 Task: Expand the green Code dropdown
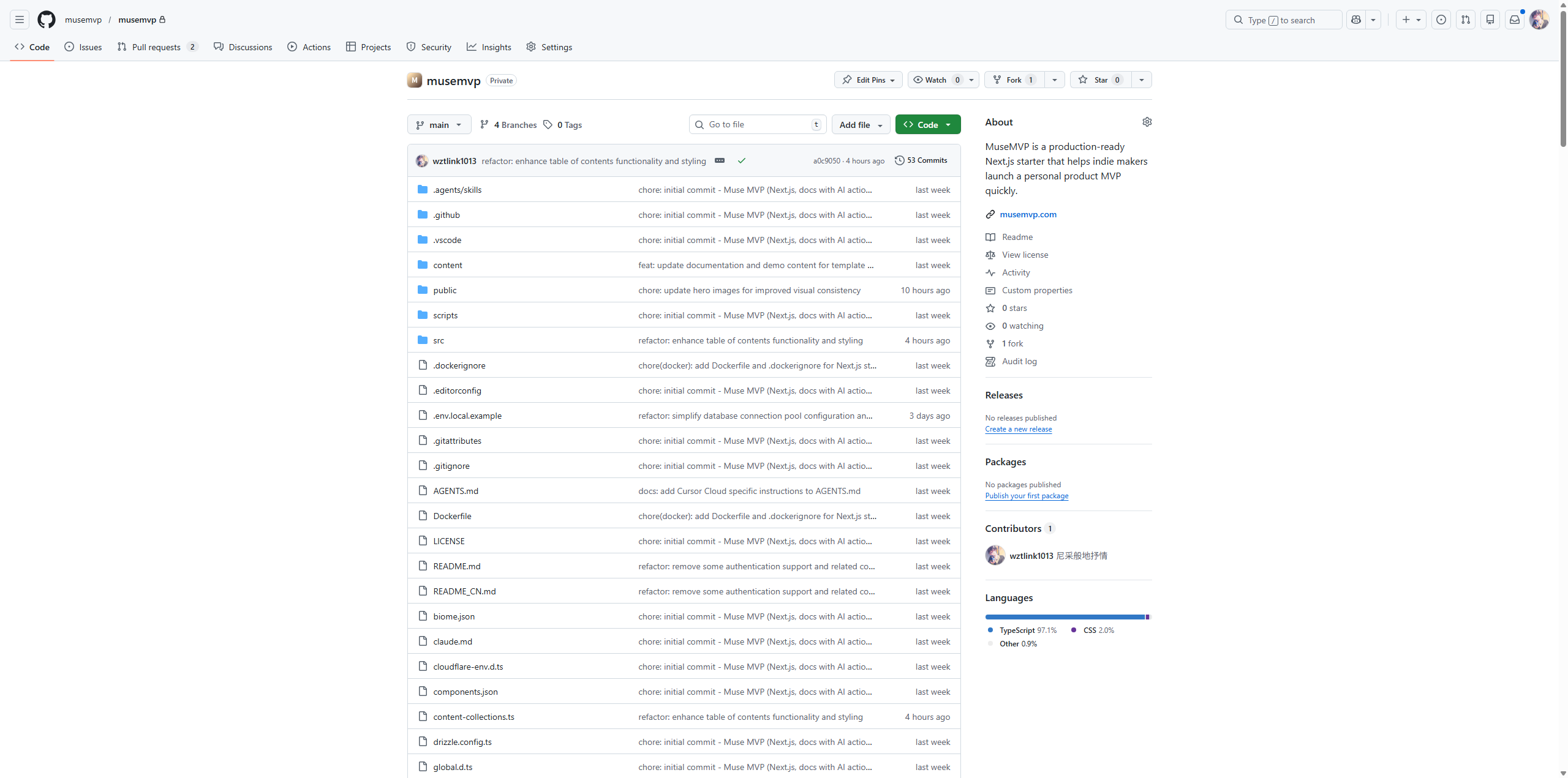pos(927,124)
